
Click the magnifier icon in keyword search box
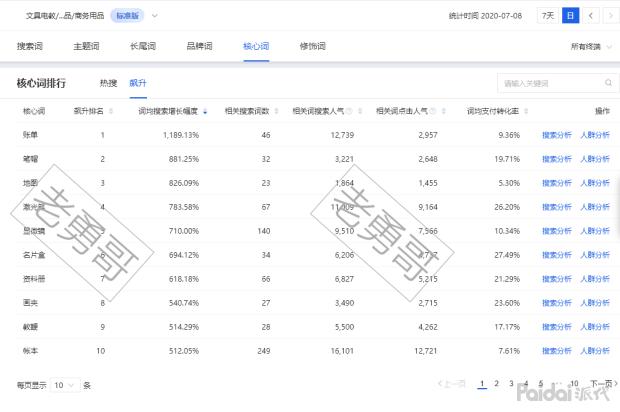(x=608, y=83)
